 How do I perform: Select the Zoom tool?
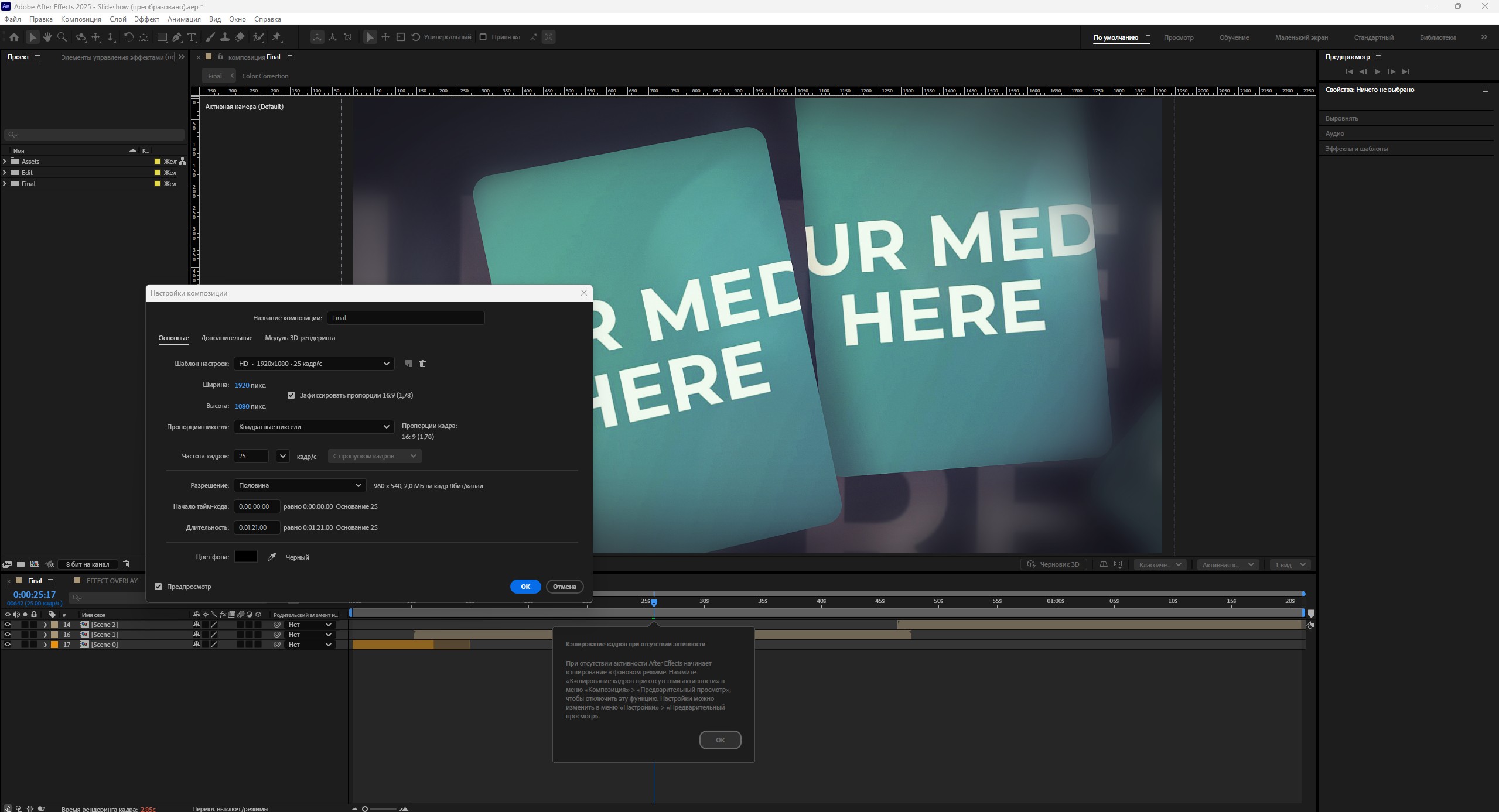62,37
